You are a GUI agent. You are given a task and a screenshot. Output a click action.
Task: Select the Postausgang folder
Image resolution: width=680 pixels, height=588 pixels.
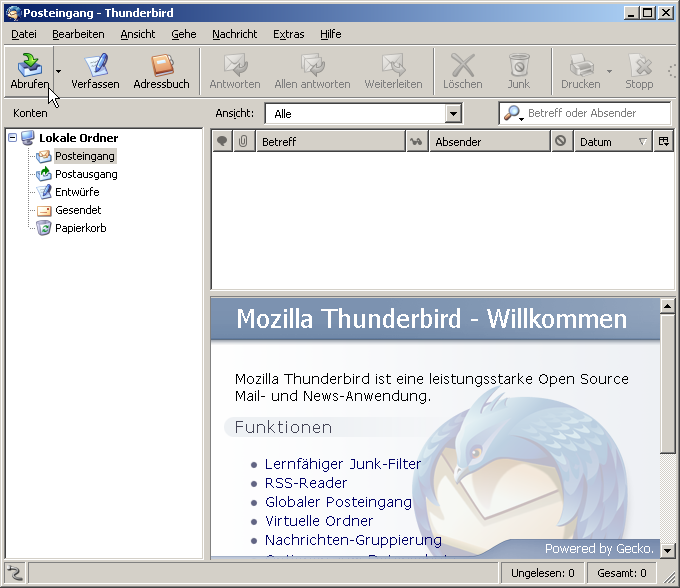(86, 174)
